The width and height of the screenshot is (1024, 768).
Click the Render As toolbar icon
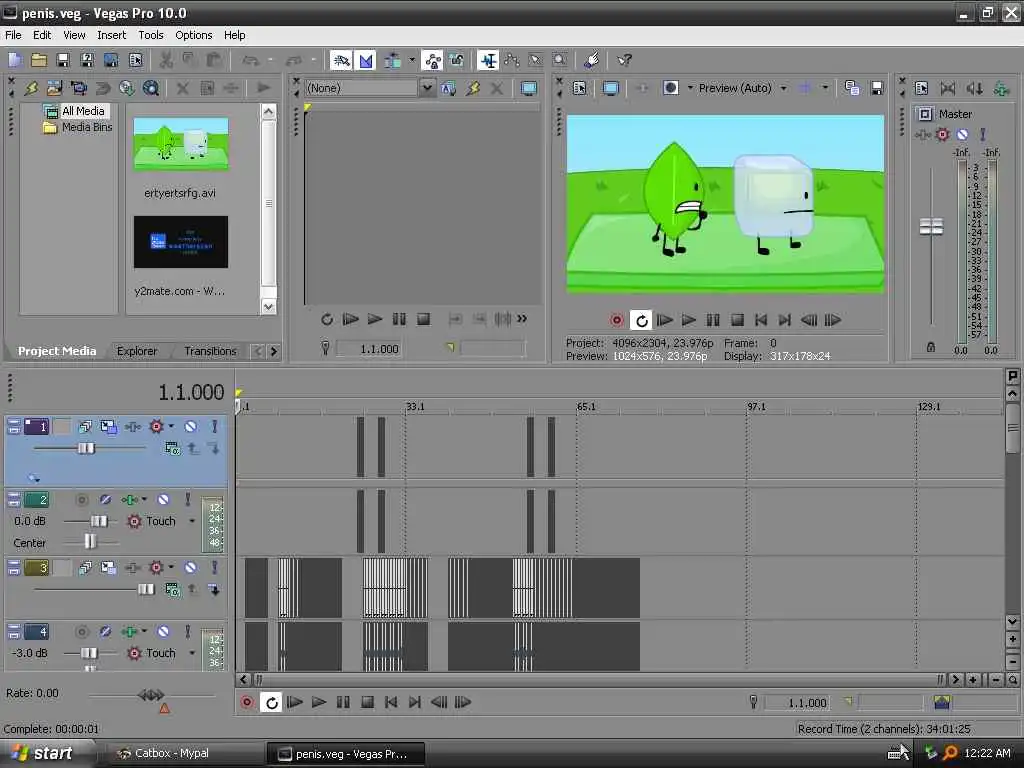(111, 61)
